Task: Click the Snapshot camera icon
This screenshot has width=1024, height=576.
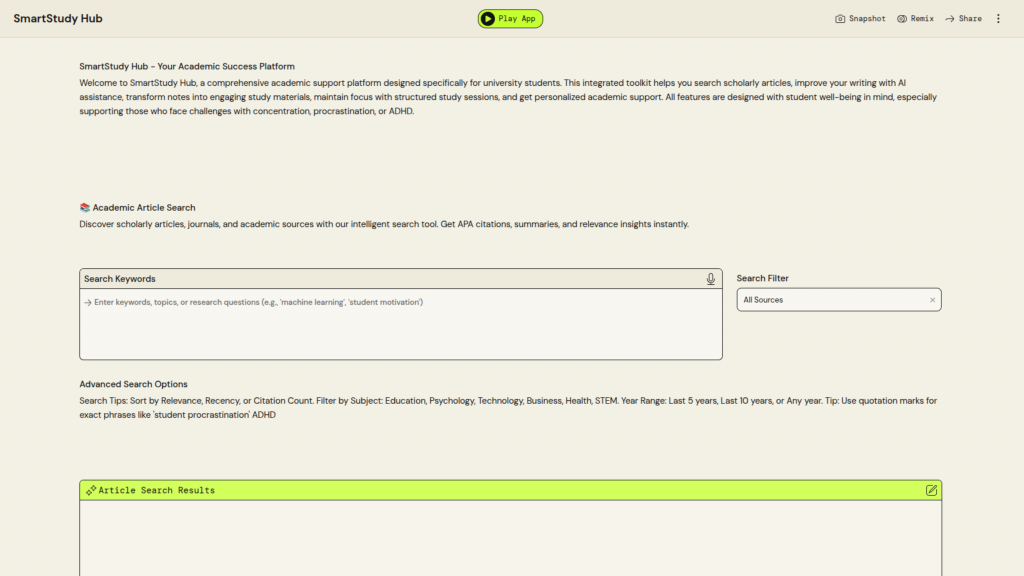Action: [x=840, y=19]
